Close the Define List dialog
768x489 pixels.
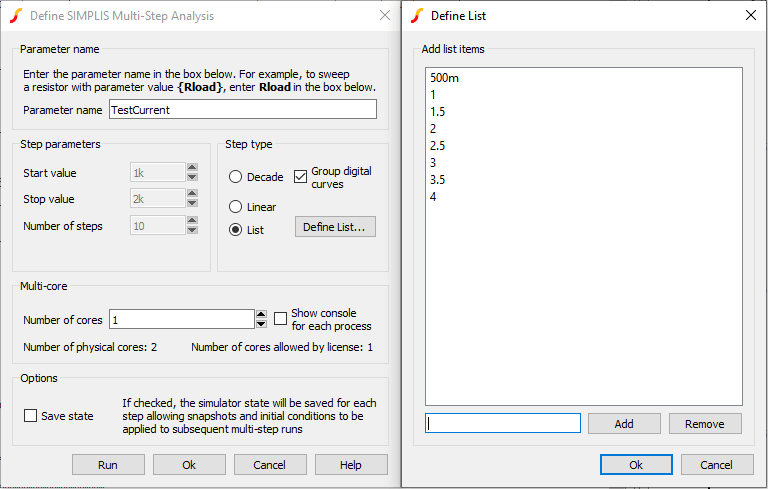(750, 15)
